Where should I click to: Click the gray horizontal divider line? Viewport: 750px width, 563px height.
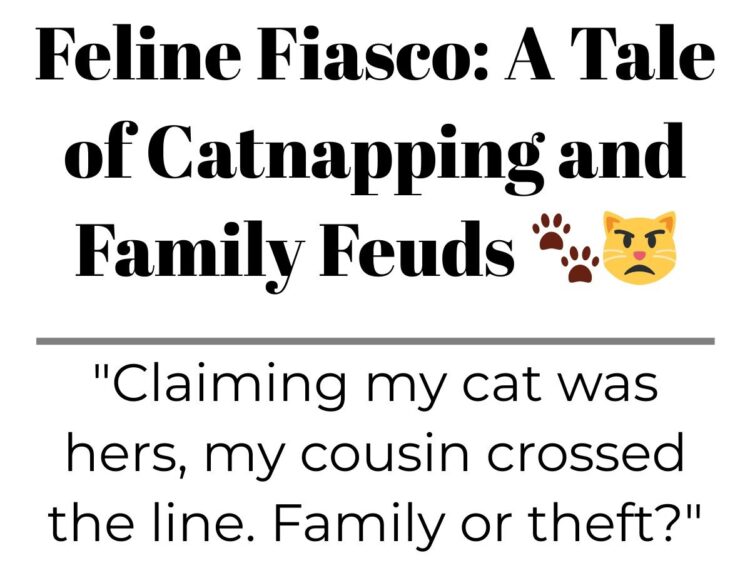click(375, 341)
